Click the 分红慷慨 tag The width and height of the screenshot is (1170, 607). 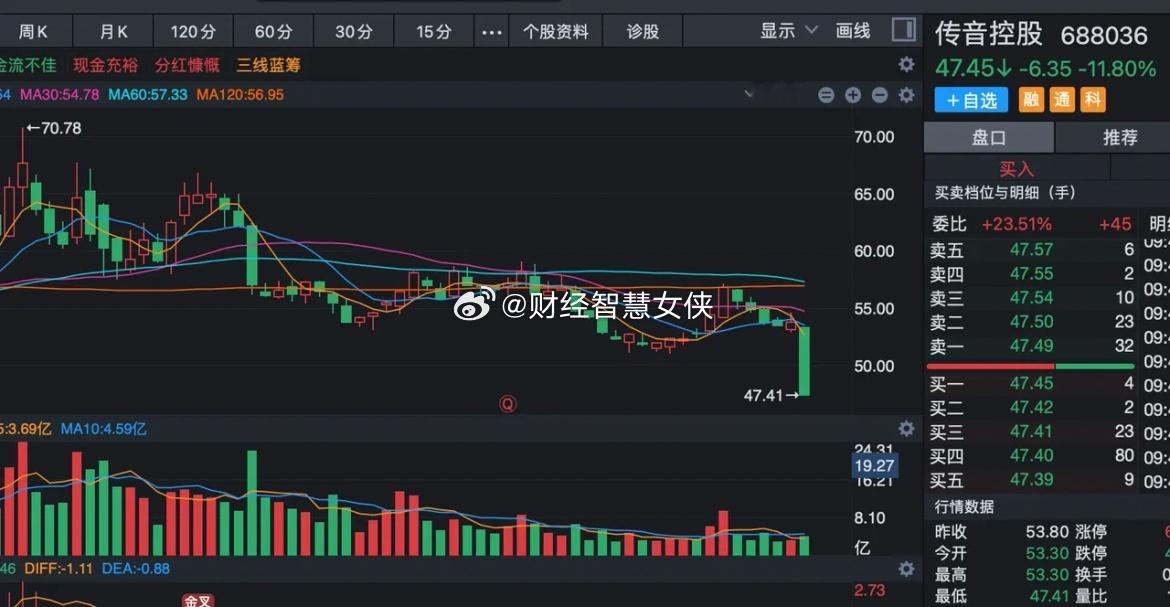(x=187, y=65)
